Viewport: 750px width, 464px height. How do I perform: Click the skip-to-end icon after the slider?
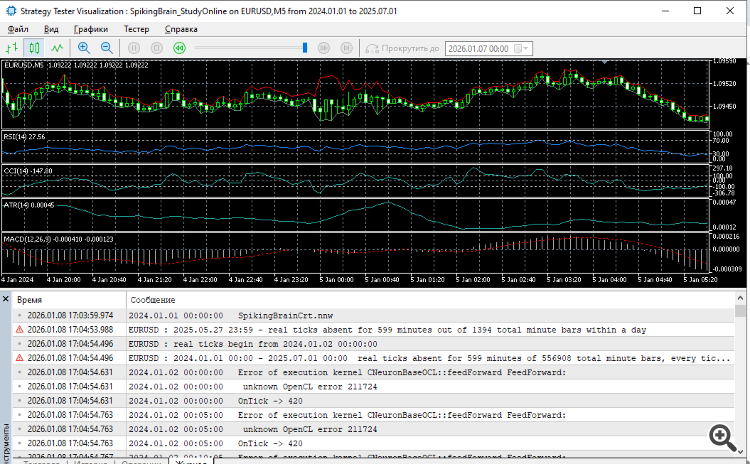[346, 47]
